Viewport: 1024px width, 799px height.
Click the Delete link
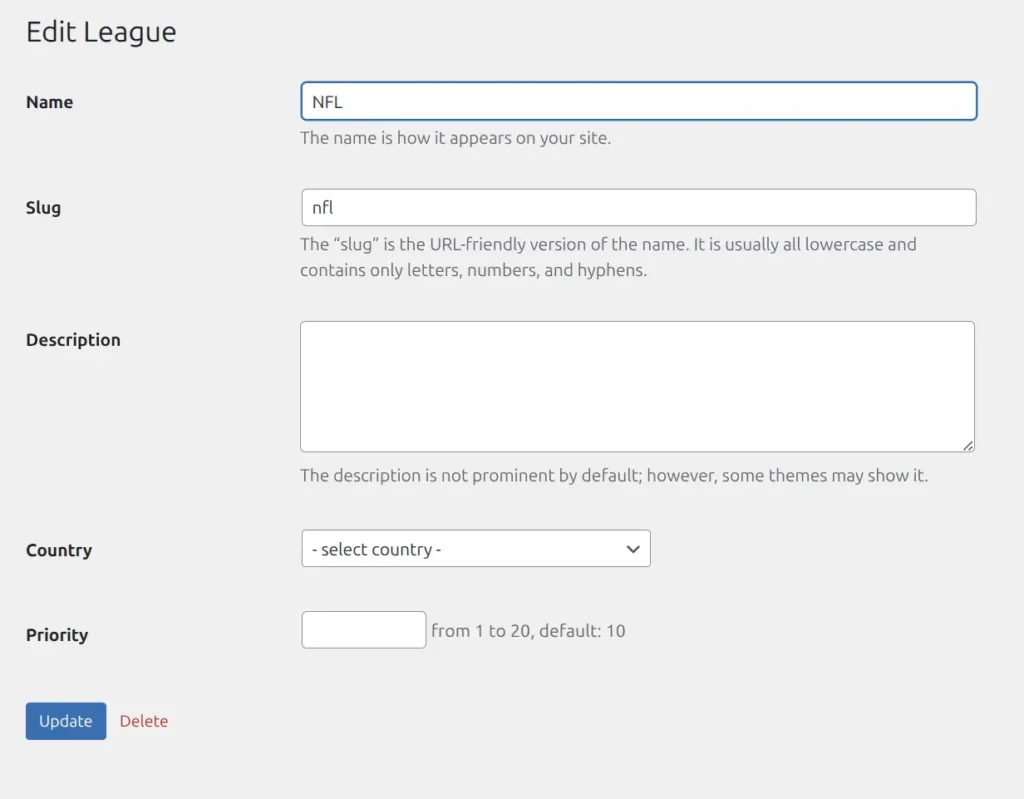point(144,721)
